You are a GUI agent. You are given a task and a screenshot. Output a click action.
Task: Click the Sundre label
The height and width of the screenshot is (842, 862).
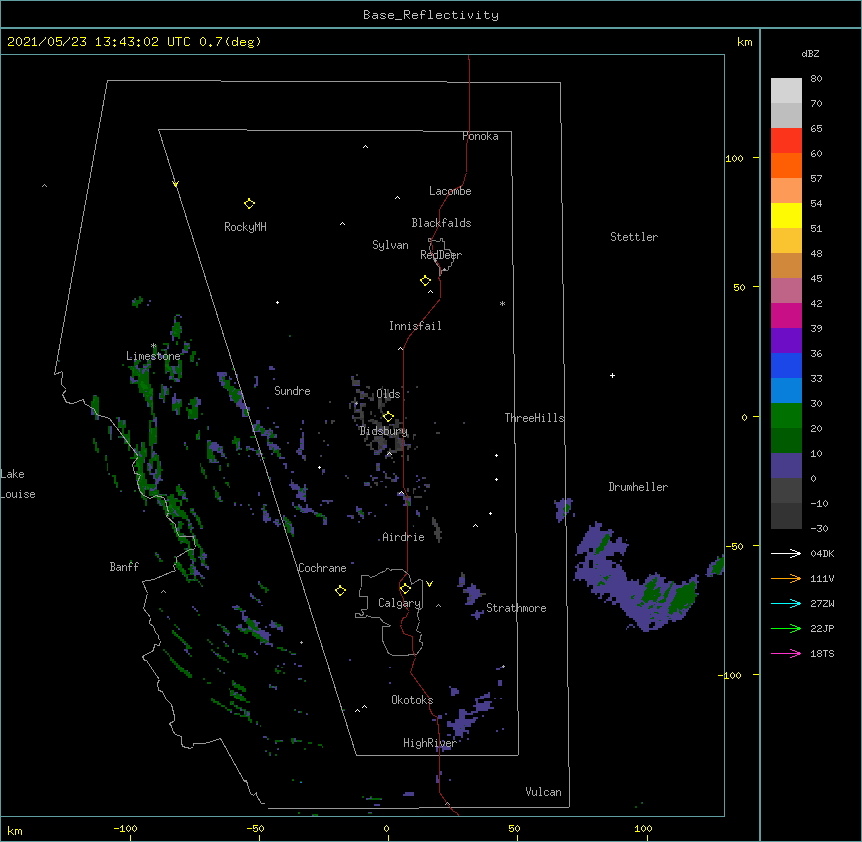click(292, 391)
